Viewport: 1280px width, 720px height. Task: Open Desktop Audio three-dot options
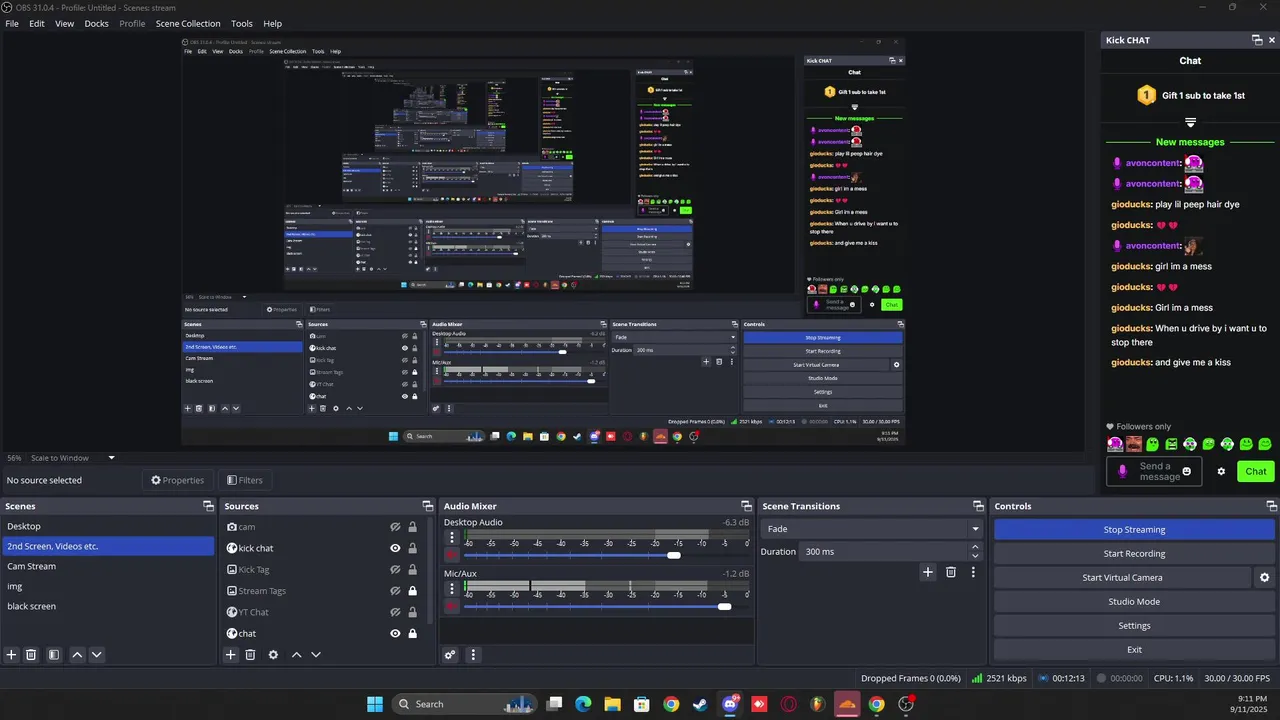[451, 538]
